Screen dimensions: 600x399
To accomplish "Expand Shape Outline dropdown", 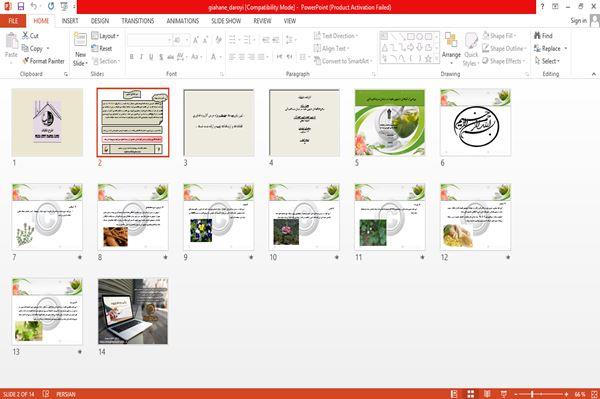I will [x=504, y=48].
